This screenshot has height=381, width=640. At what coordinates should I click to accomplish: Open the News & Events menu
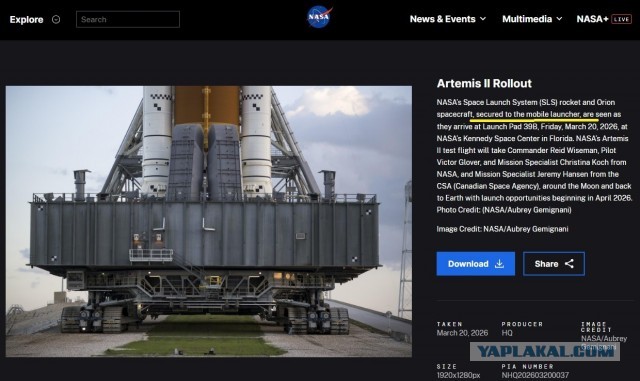pyautogui.click(x=442, y=19)
